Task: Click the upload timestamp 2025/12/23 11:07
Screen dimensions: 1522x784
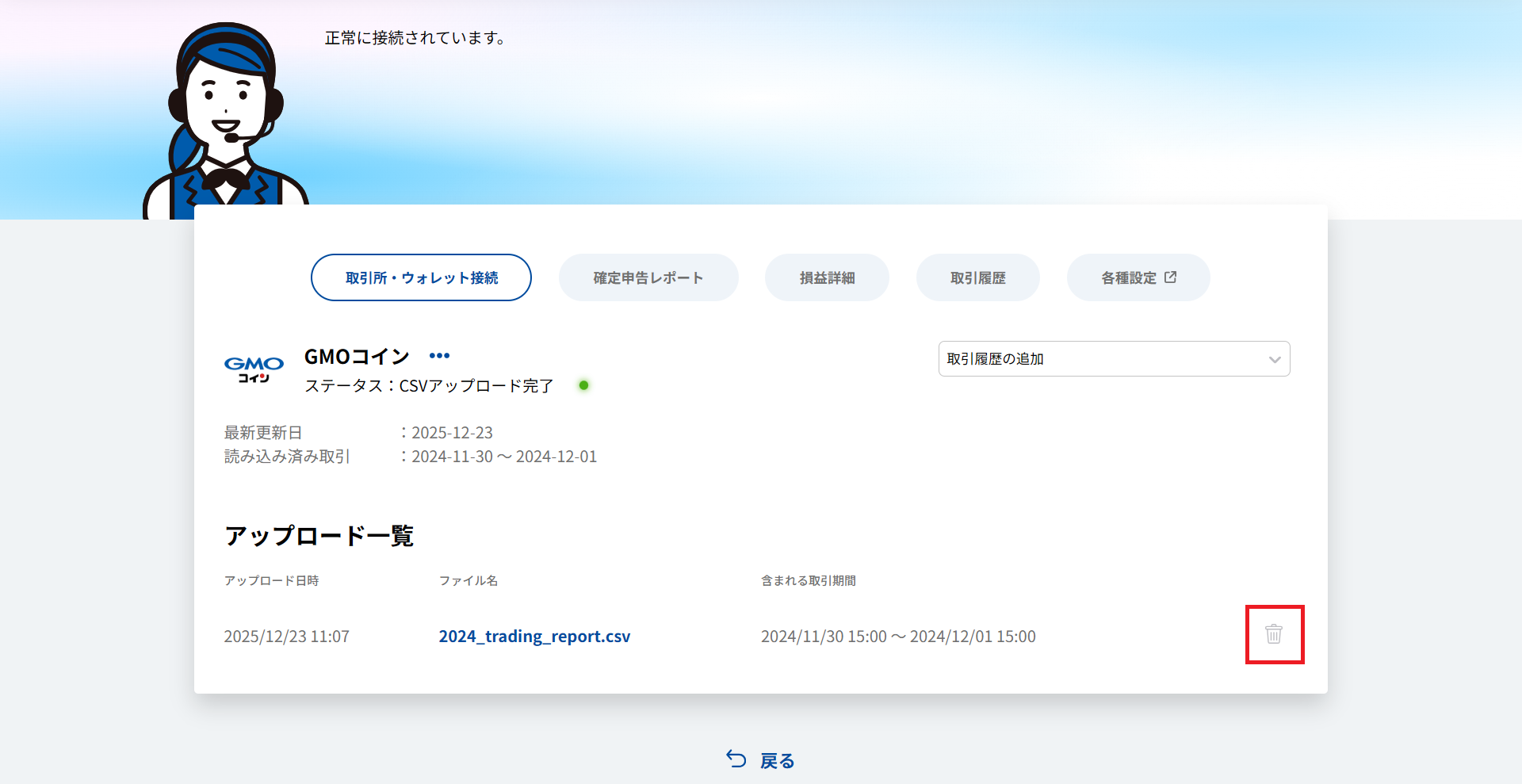Action: (x=286, y=637)
